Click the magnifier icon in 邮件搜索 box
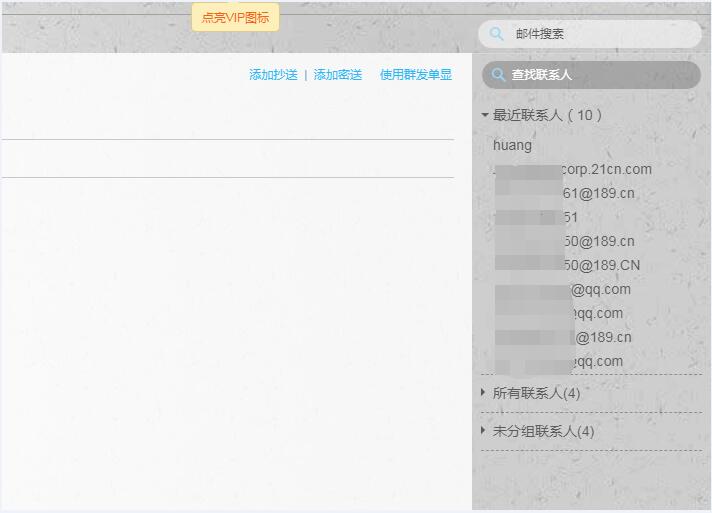The image size is (712, 513). (496, 34)
